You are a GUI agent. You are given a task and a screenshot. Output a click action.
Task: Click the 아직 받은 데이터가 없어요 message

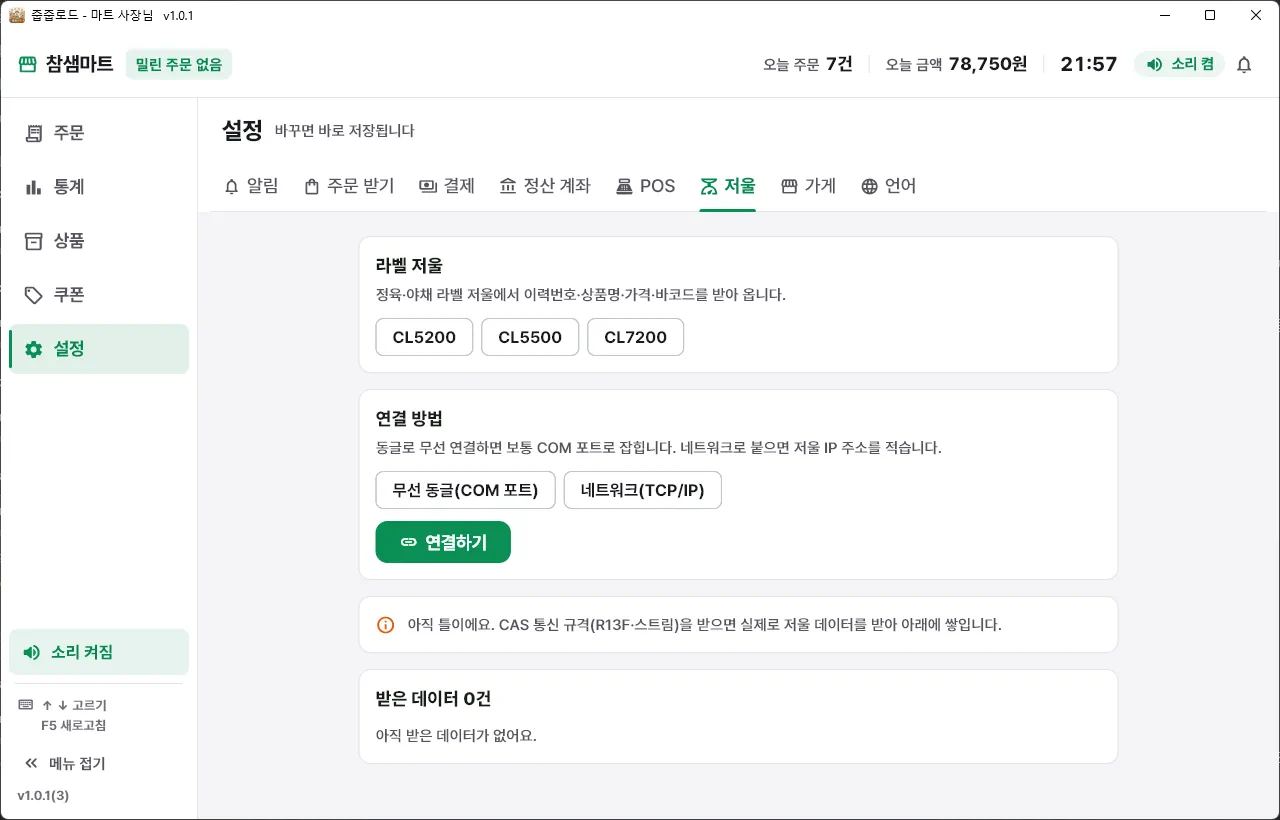456,735
